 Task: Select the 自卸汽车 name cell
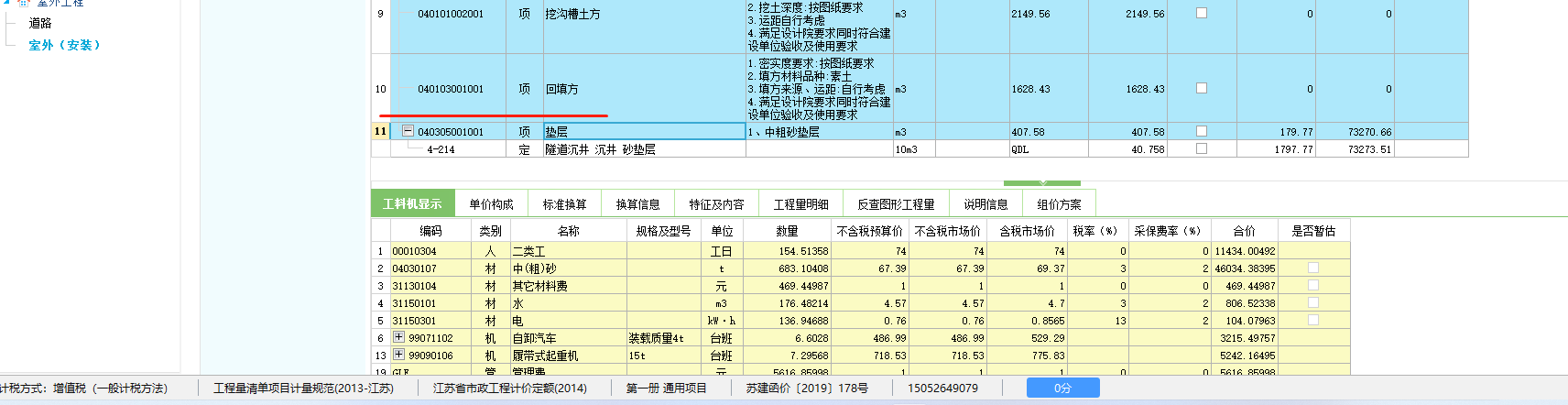point(568,338)
